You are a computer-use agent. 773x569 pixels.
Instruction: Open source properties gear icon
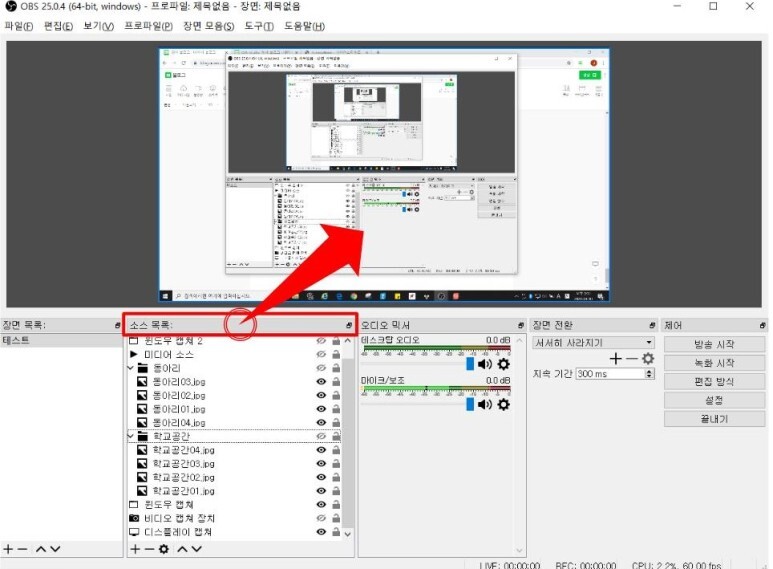pos(164,549)
